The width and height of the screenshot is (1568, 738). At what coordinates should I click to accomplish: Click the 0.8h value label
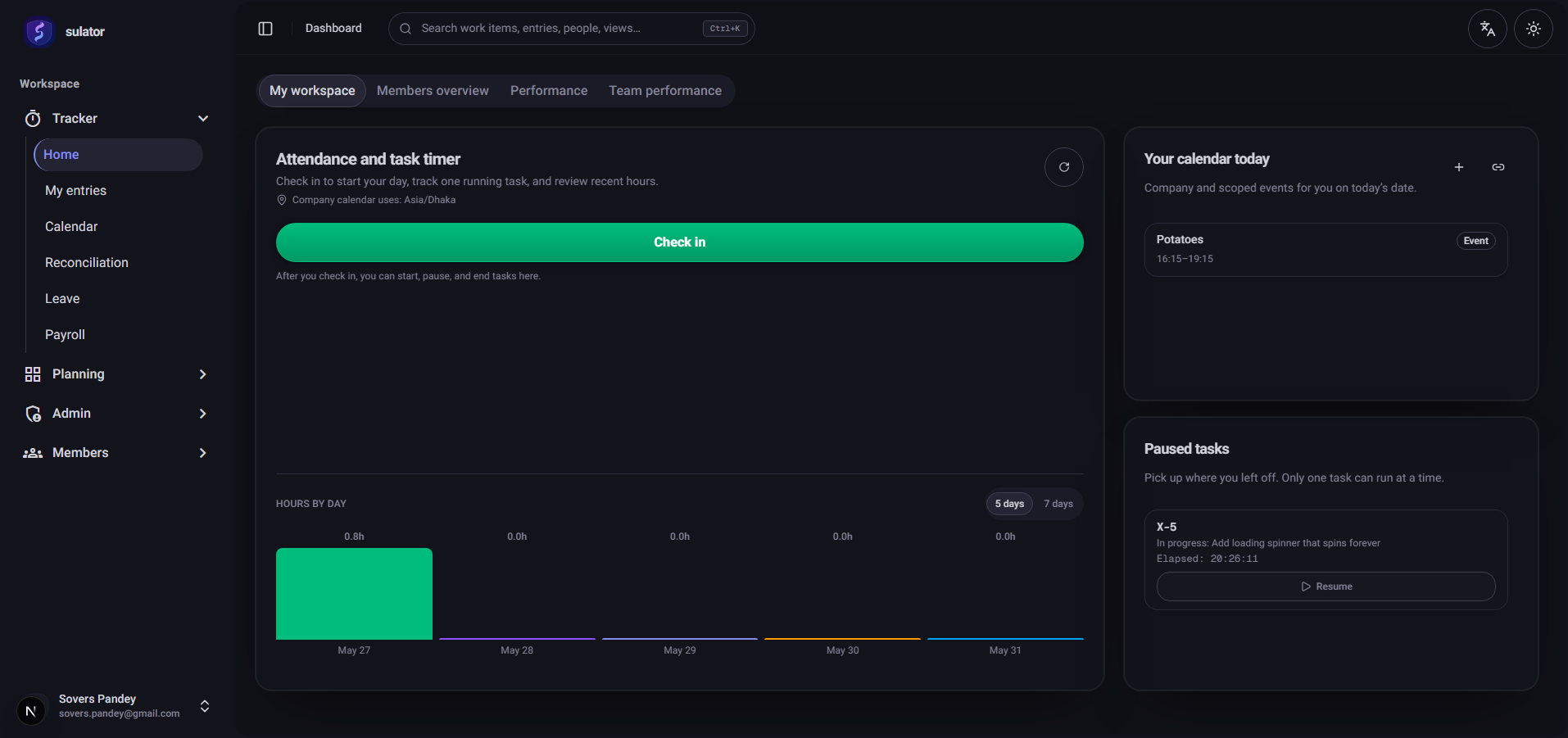click(x=354, y=537)
